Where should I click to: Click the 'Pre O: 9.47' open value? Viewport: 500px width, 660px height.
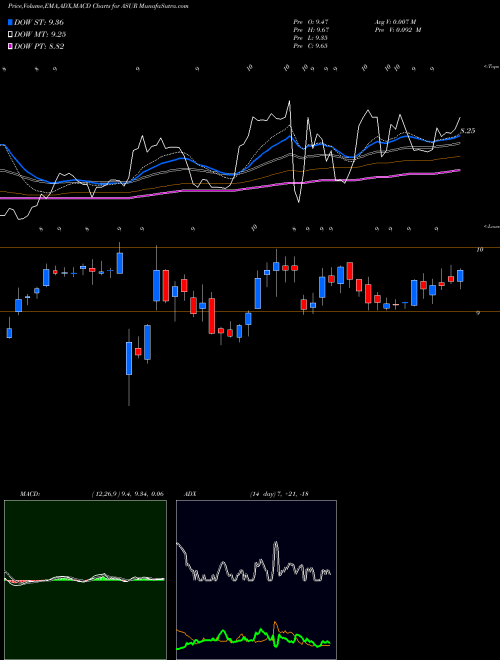pyautogui.click(x=311, y=22)
